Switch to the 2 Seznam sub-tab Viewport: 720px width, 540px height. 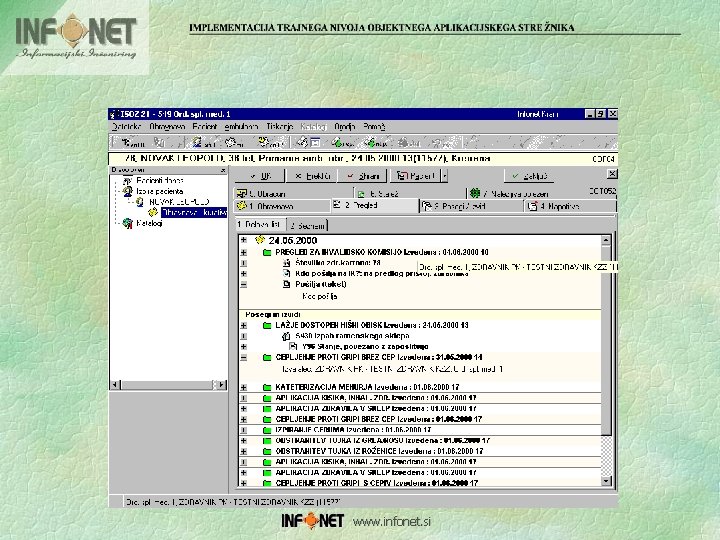tap(307, 225)
